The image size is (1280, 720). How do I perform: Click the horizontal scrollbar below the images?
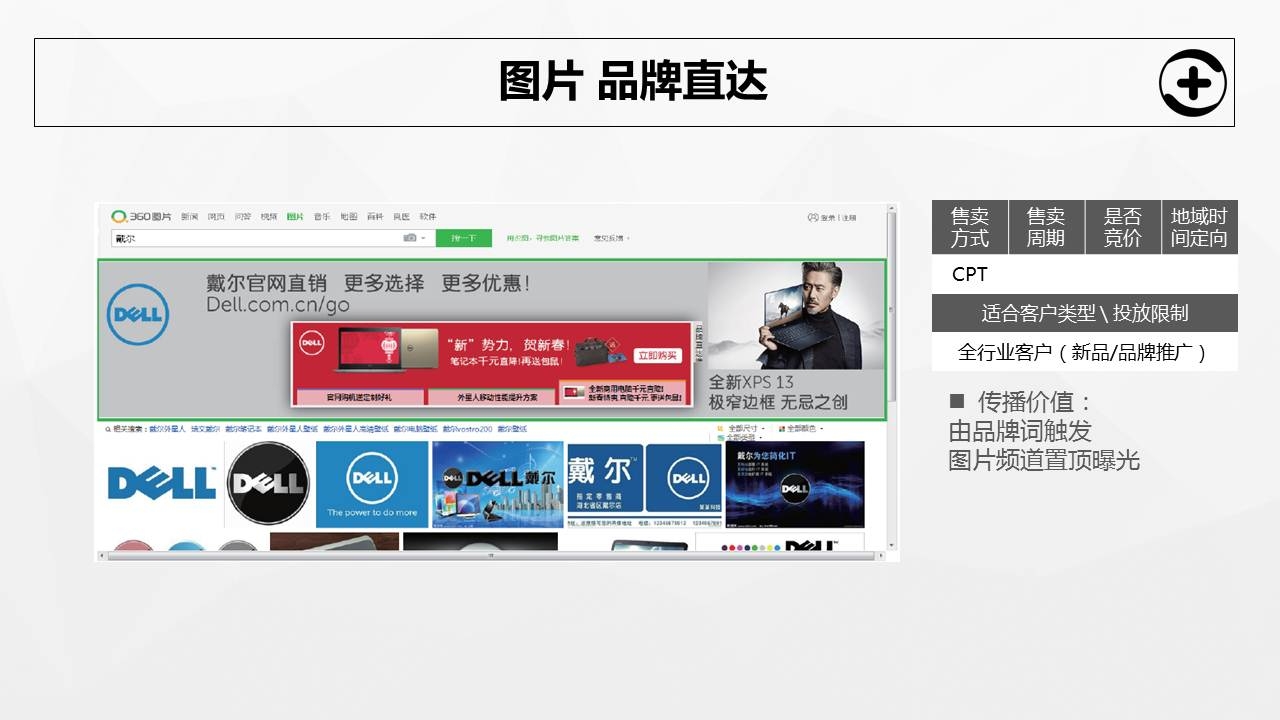(490, 555)
